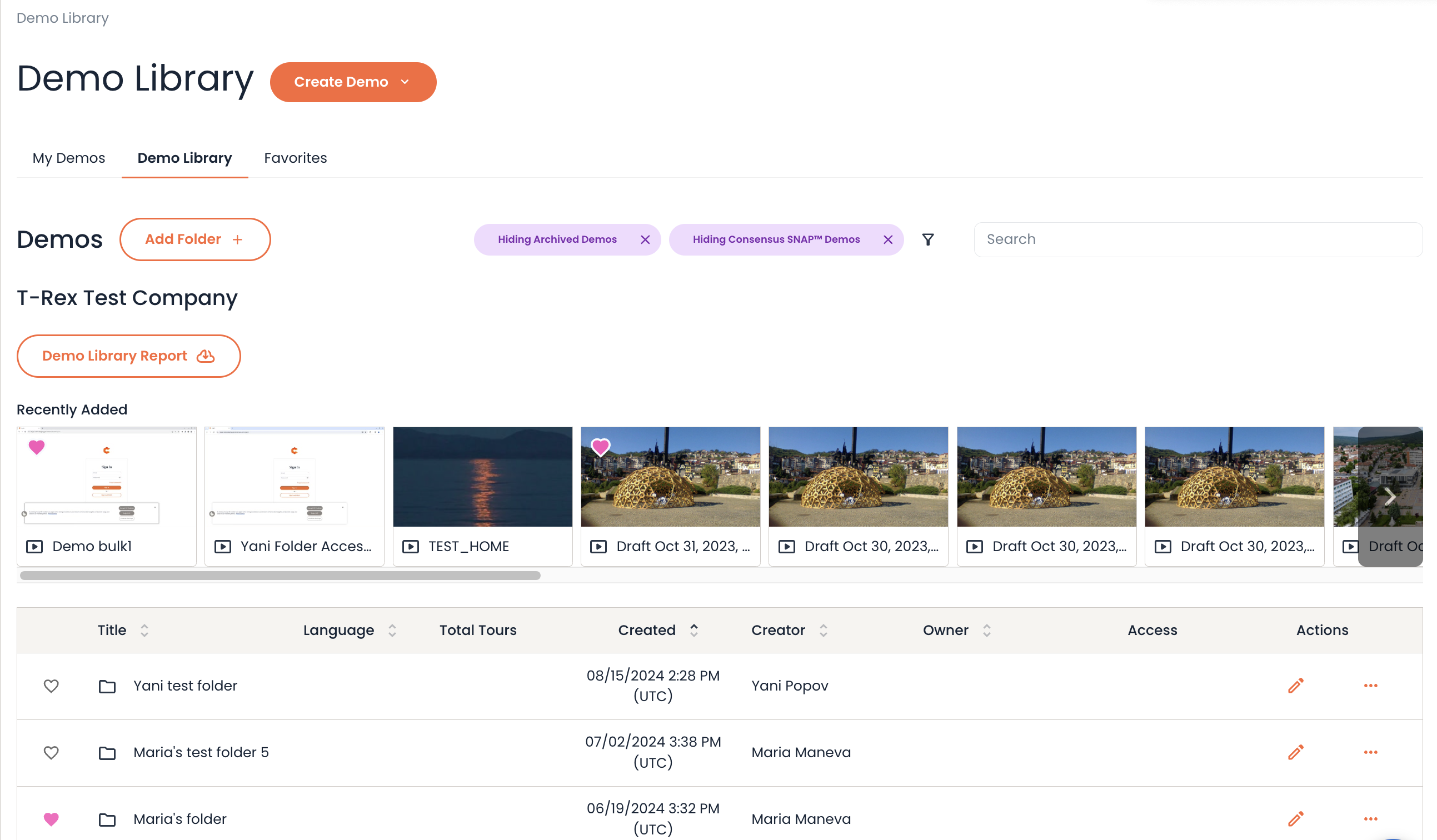This screenshot has height=840, width=1437.
Task: Switch to the My Demos tab
Action: [68, 158]
